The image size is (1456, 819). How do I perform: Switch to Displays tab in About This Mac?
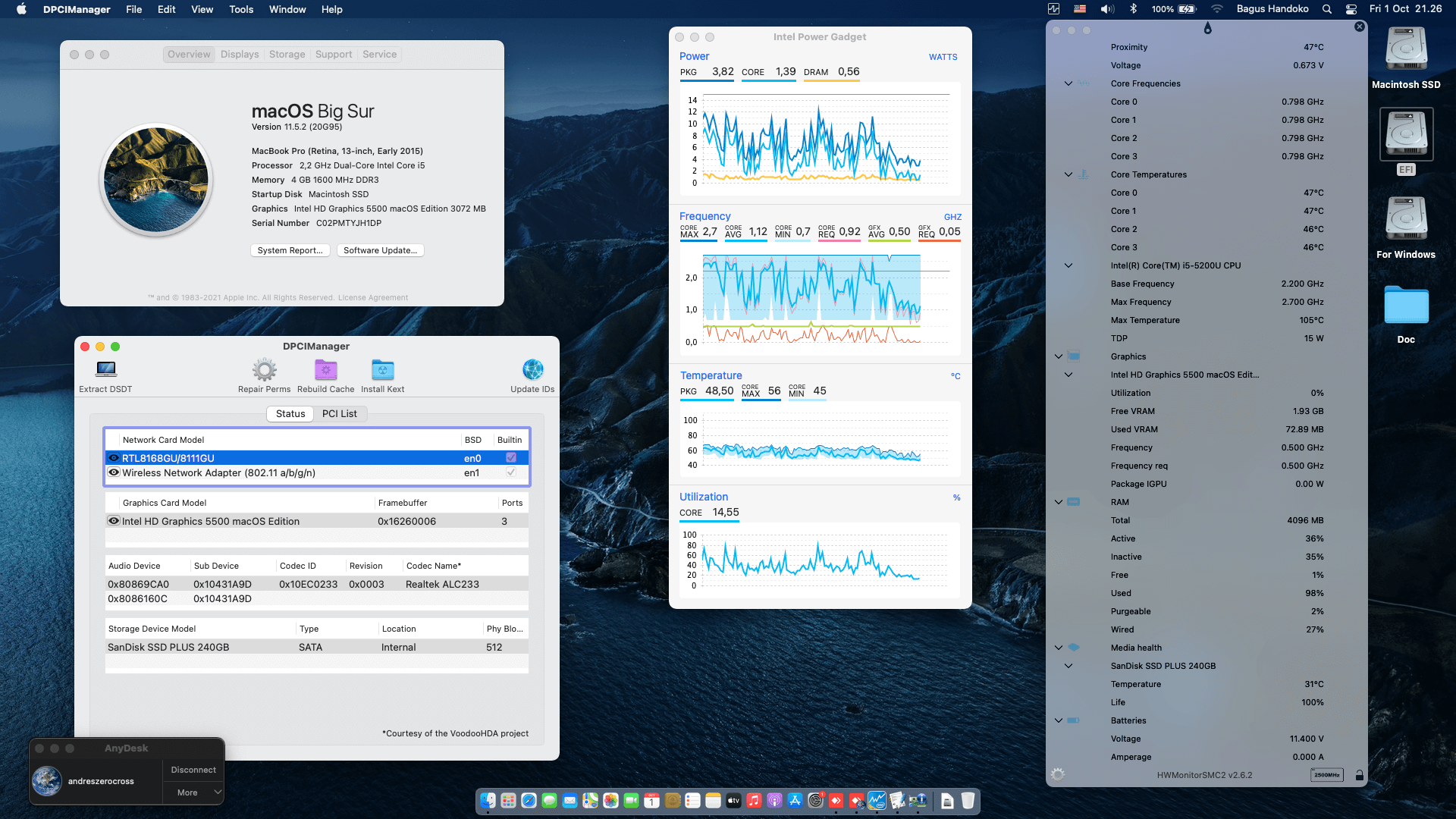240,55
